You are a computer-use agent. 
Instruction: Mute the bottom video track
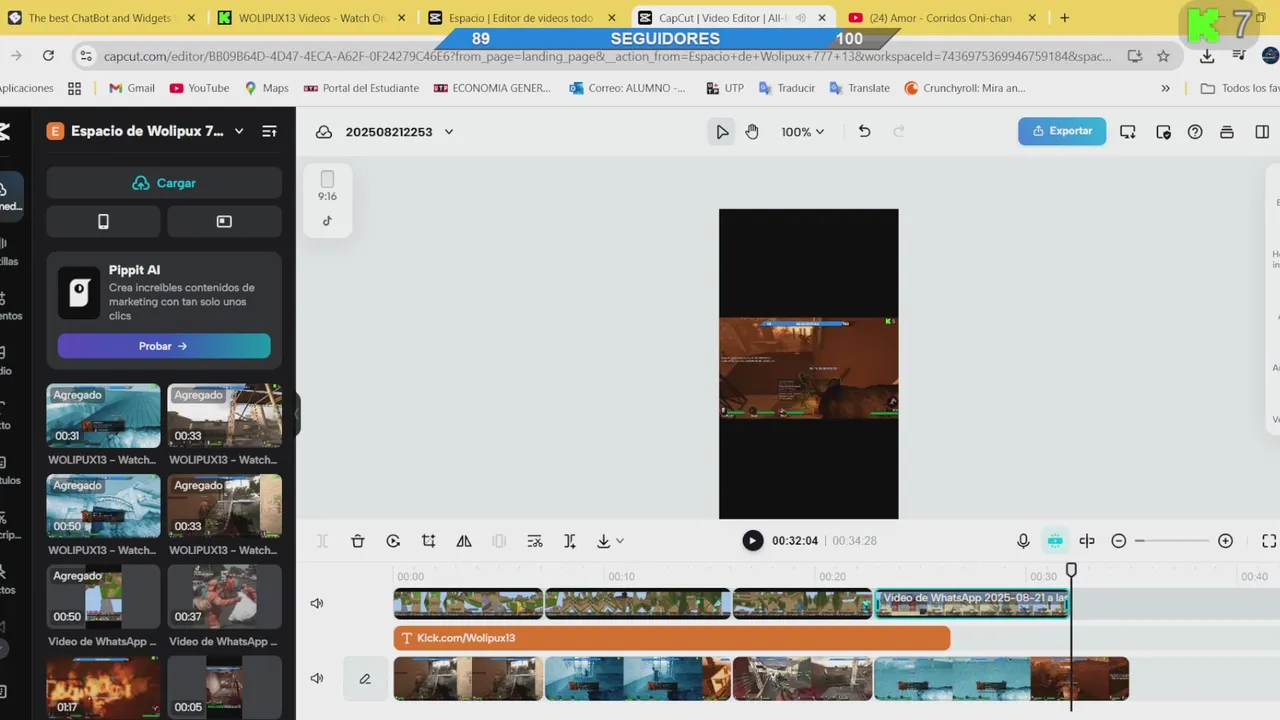(317, 678)
